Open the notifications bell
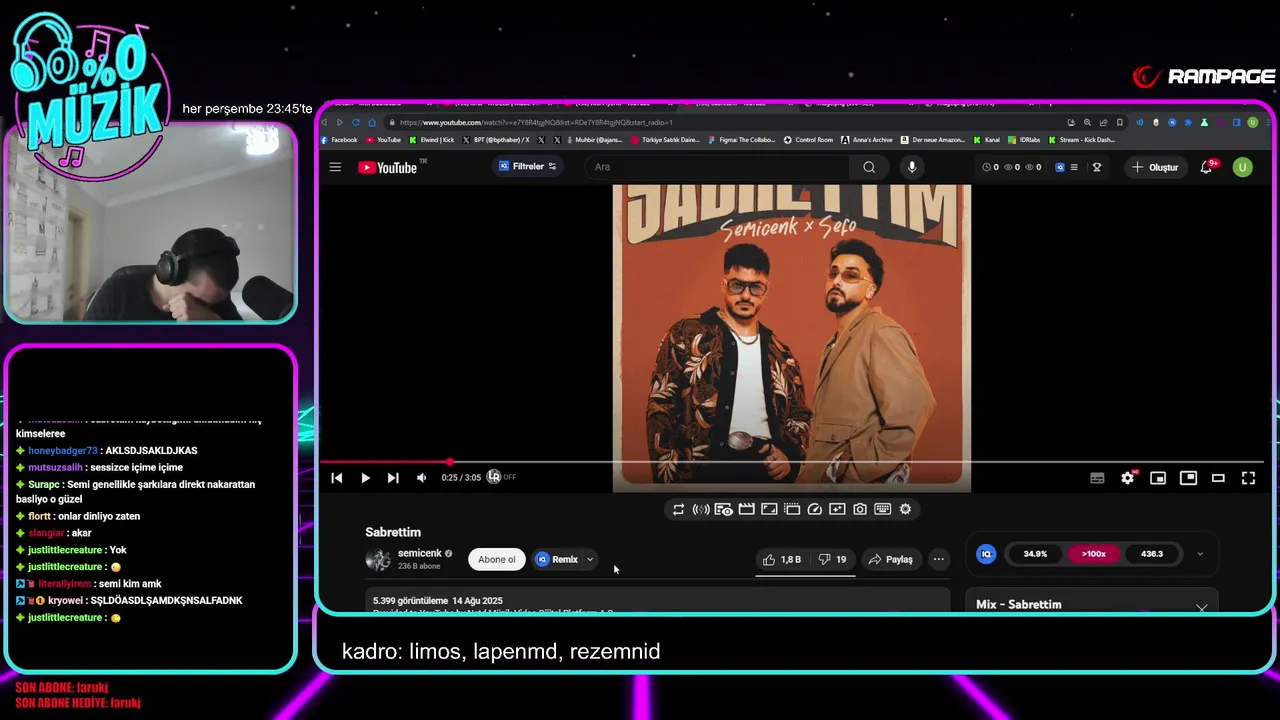The width and height of the screenshot is (1280, 720). point(1207,167)
